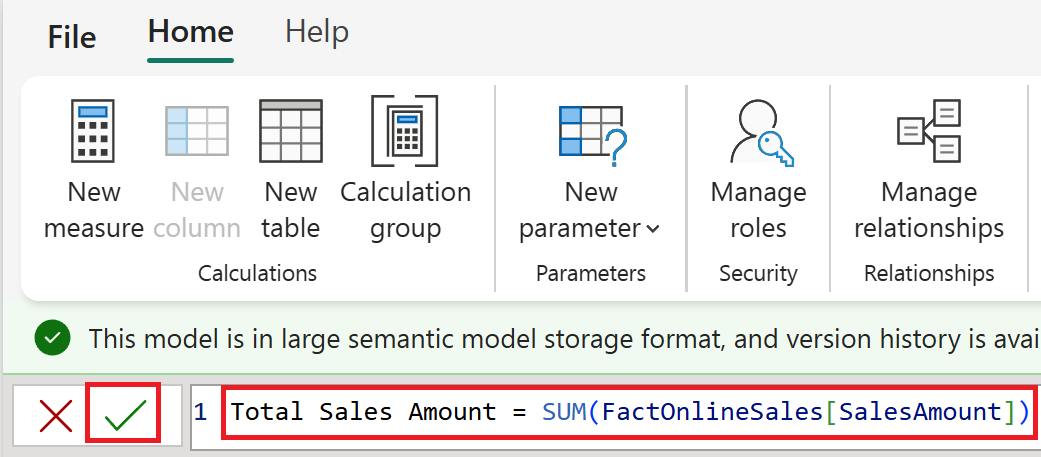Click the Calculation group label text
This screenshot has height=457, width=1041.
[x=405, y=210]
